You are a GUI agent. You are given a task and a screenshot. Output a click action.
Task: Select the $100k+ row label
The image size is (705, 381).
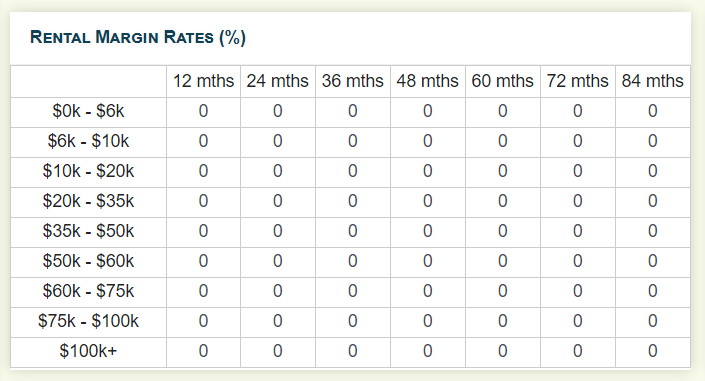click(x=89, y=351)
